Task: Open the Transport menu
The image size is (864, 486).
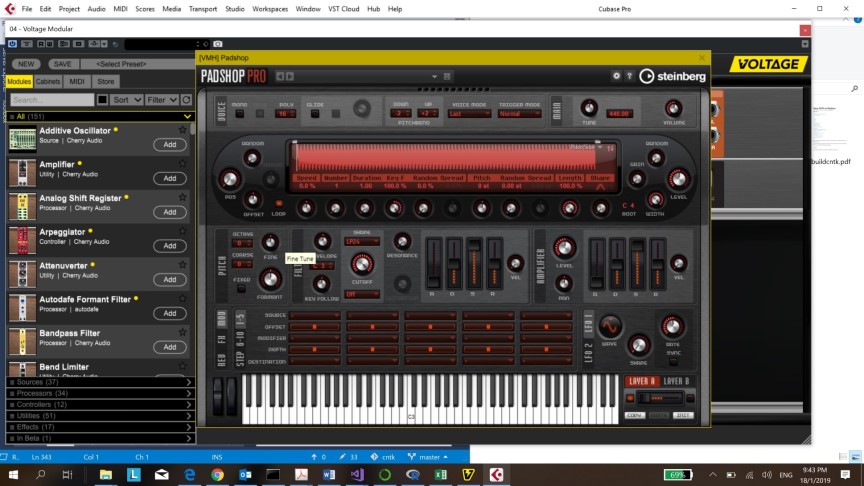Action: click(202, 9)
